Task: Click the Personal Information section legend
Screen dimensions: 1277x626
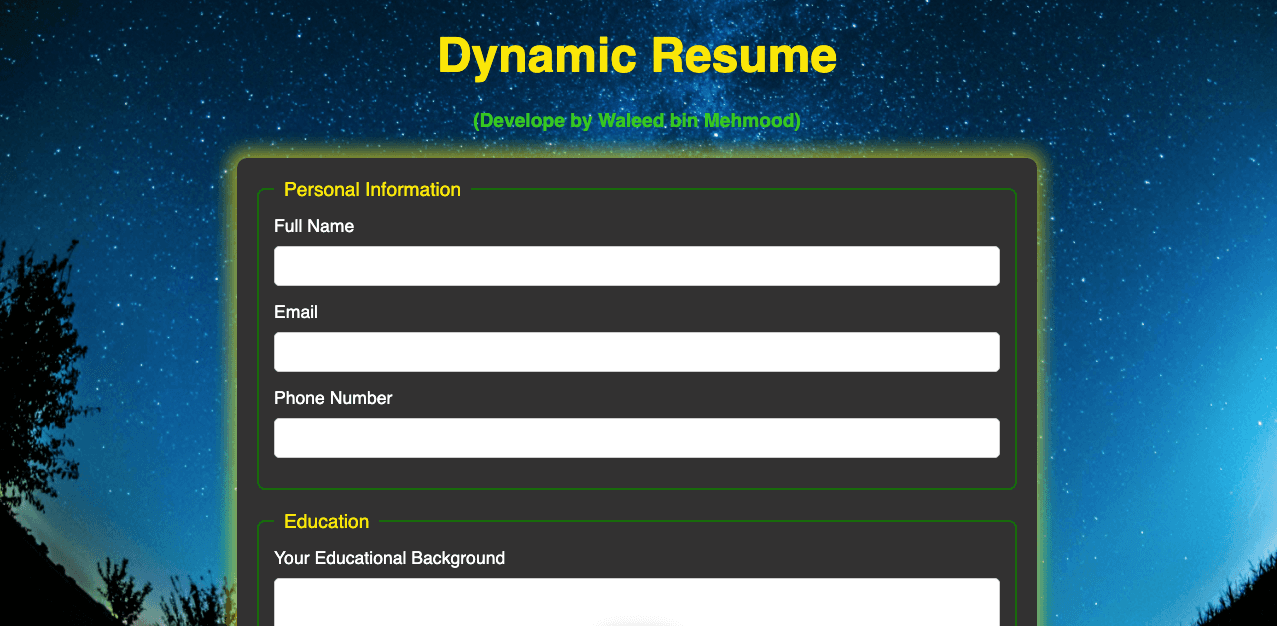Action: (x=372, y=189)
